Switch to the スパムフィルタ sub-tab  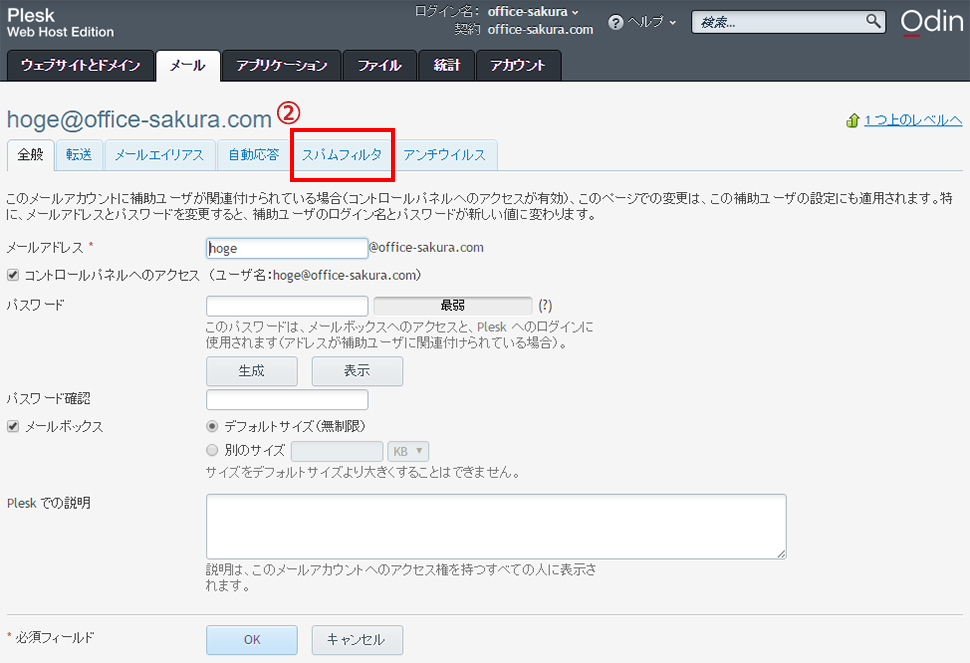341,155
